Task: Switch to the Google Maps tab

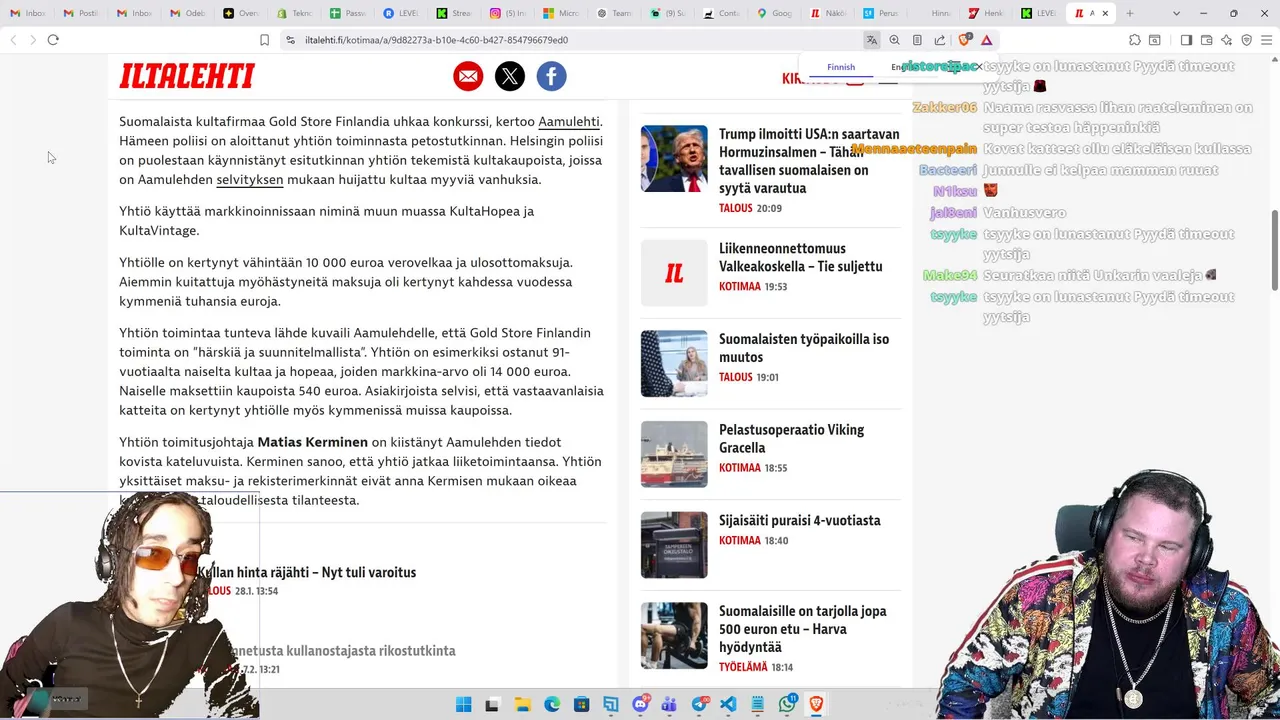Action: [775, 13]
